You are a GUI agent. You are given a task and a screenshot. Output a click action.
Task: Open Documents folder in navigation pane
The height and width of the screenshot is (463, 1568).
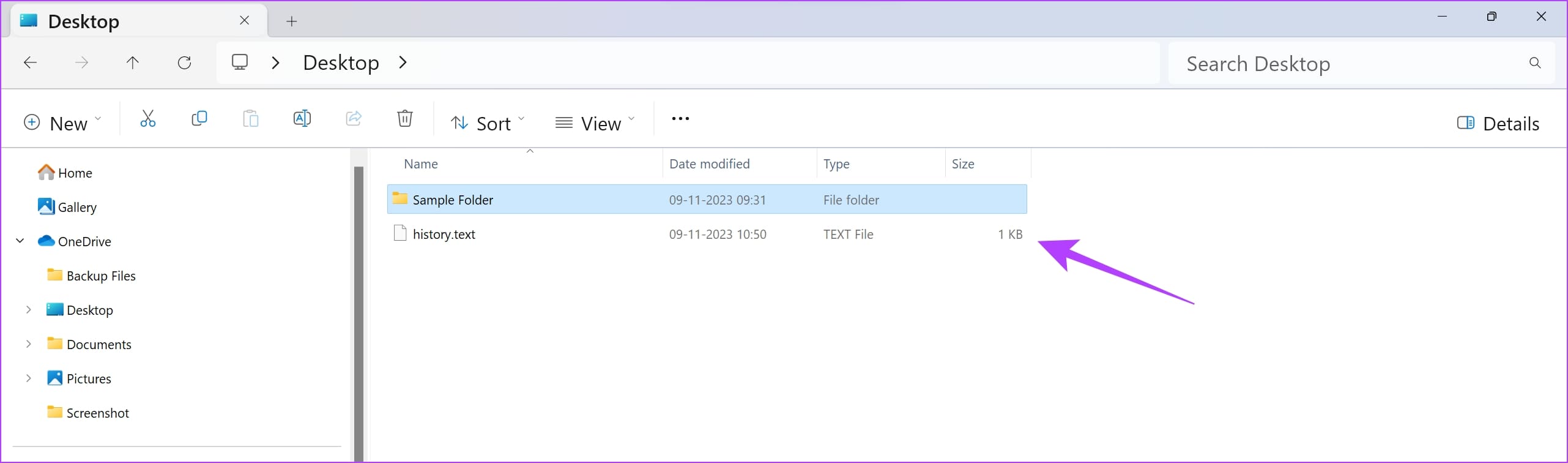tap(89, 344)
